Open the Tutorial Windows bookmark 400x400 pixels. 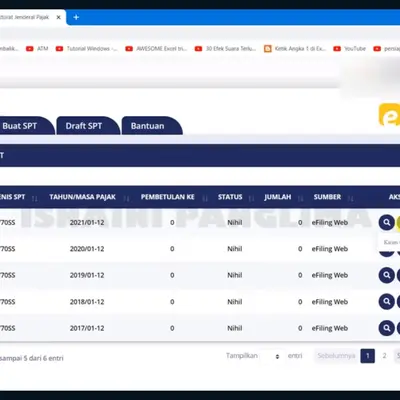coord(87,49)
